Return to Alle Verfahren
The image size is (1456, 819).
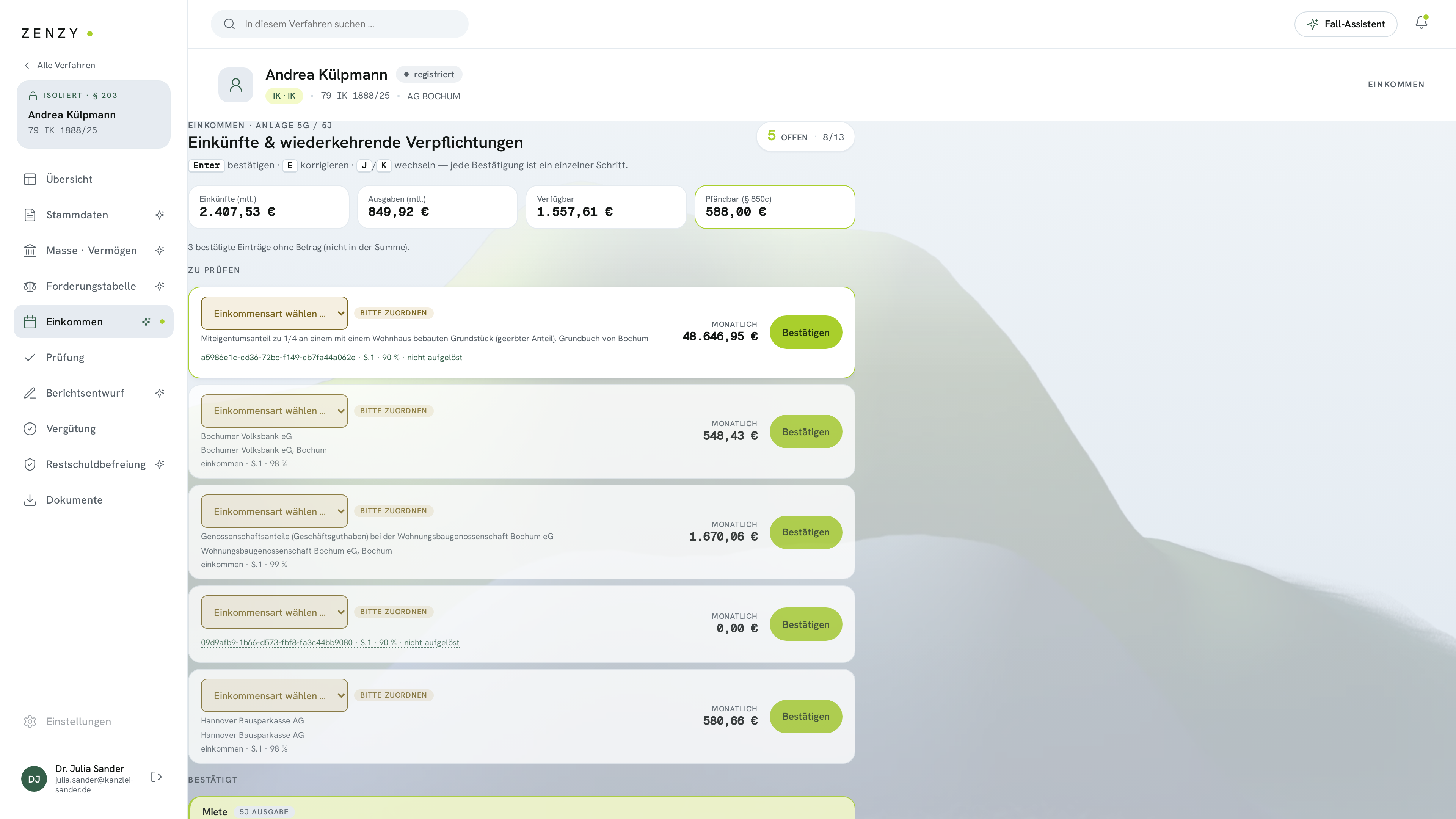tap(60, 66)
